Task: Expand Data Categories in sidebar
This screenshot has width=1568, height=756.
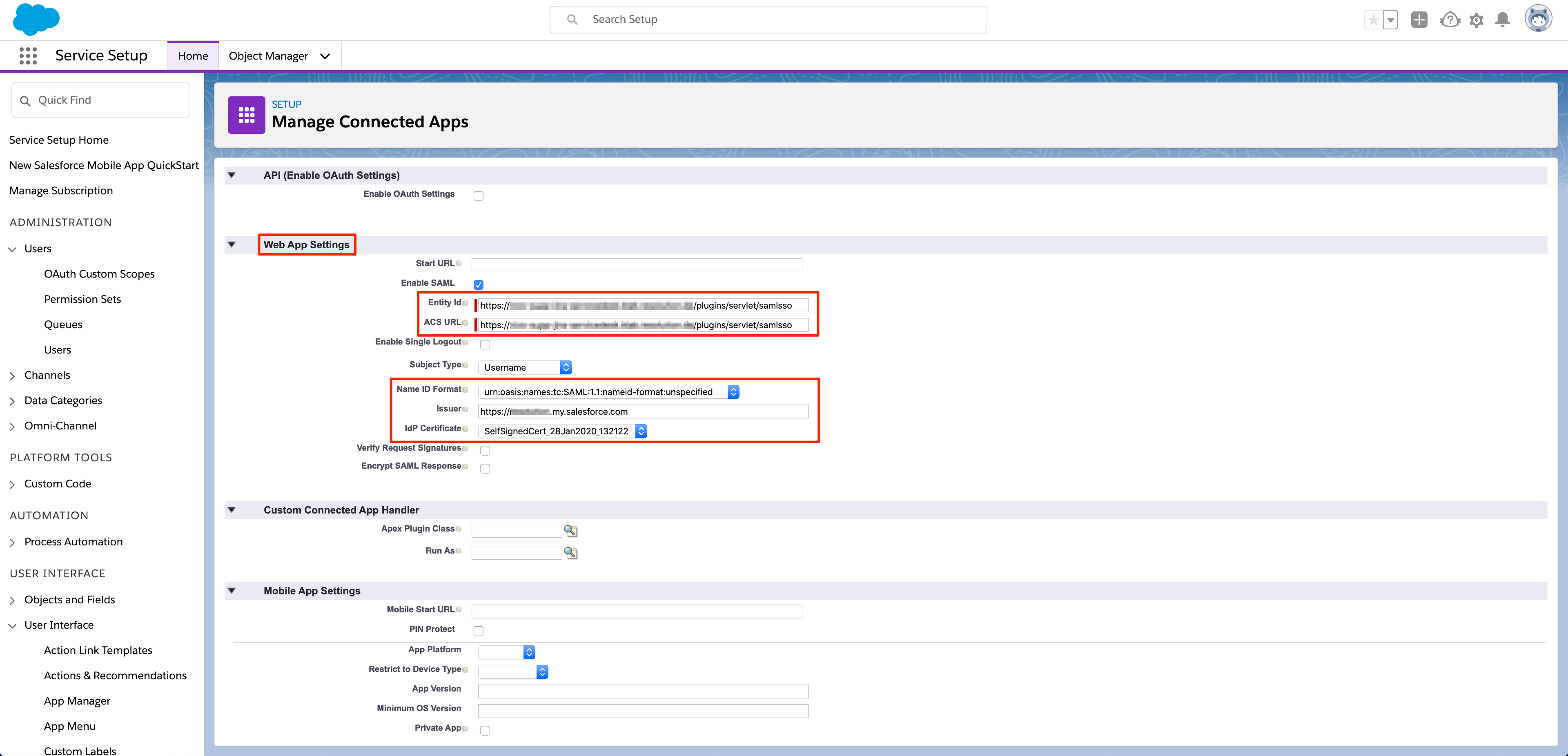Action: click(12, 401)
